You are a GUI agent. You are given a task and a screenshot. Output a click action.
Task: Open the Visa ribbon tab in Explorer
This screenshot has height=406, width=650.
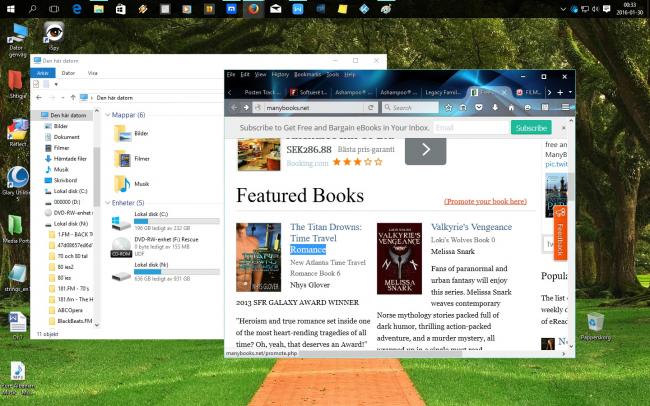tap(92, 73)
